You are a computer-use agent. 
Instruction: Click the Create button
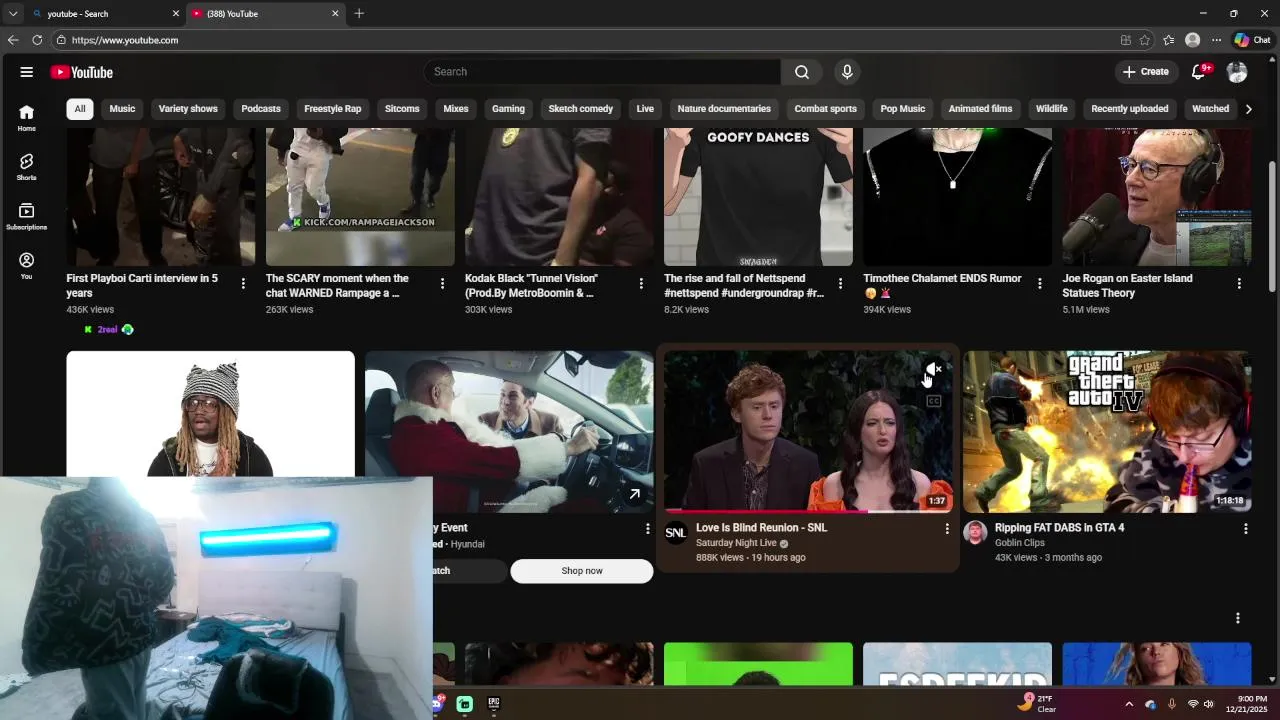[x=1146, y=72]
